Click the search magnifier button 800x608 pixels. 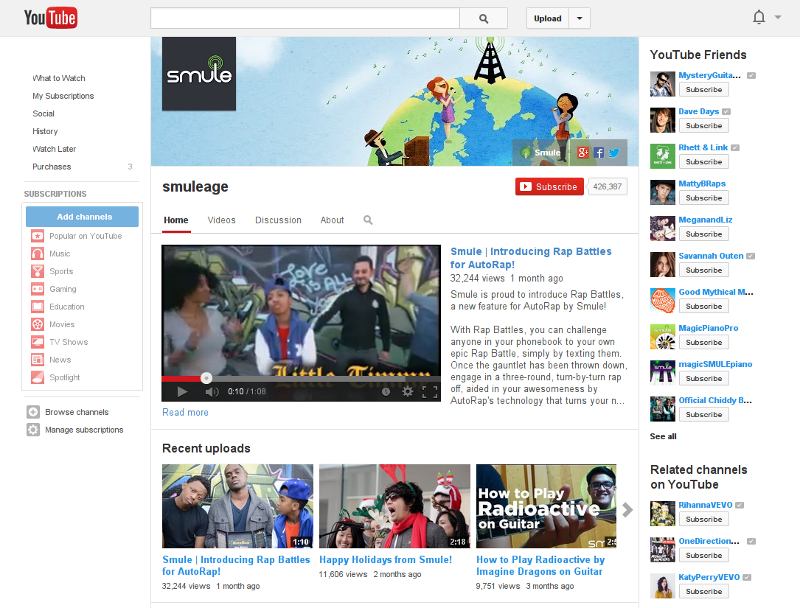click(483, 19)
